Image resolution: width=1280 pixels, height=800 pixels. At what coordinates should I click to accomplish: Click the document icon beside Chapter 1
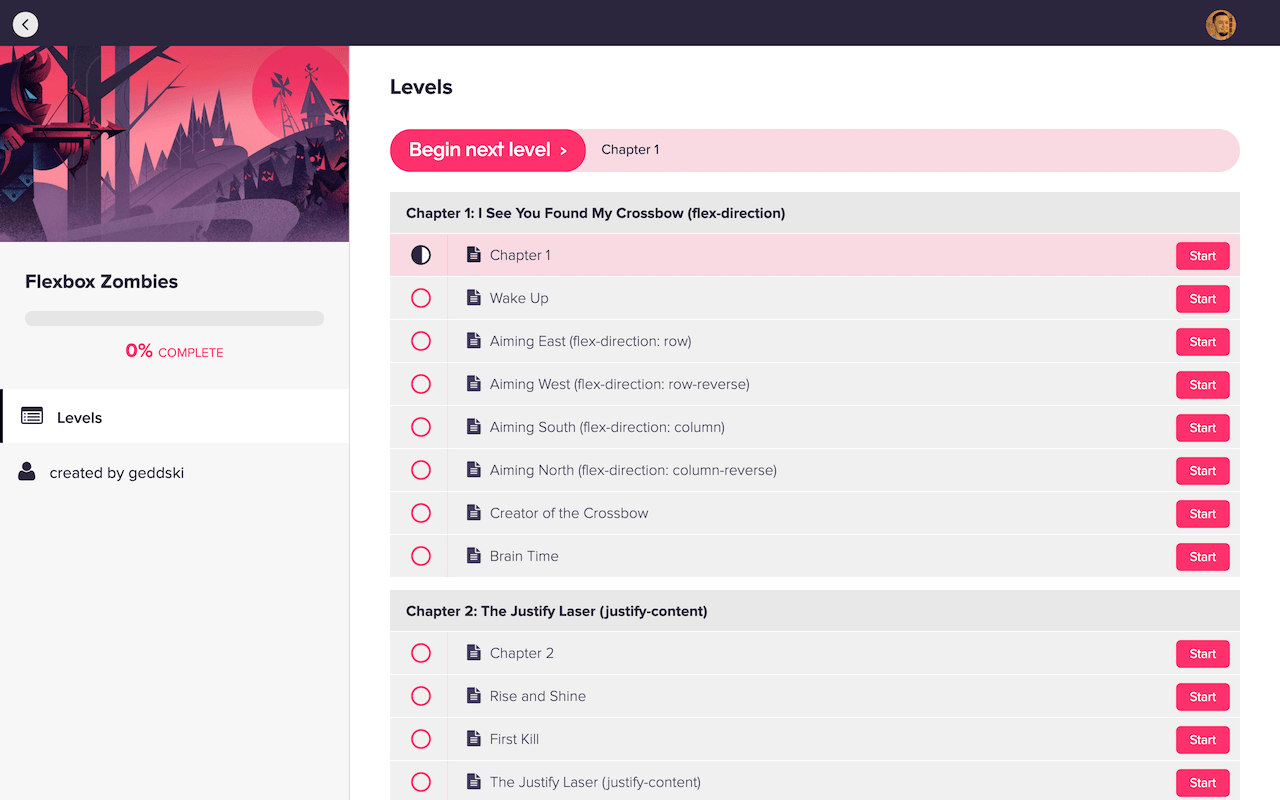click(x=473, y=255)
